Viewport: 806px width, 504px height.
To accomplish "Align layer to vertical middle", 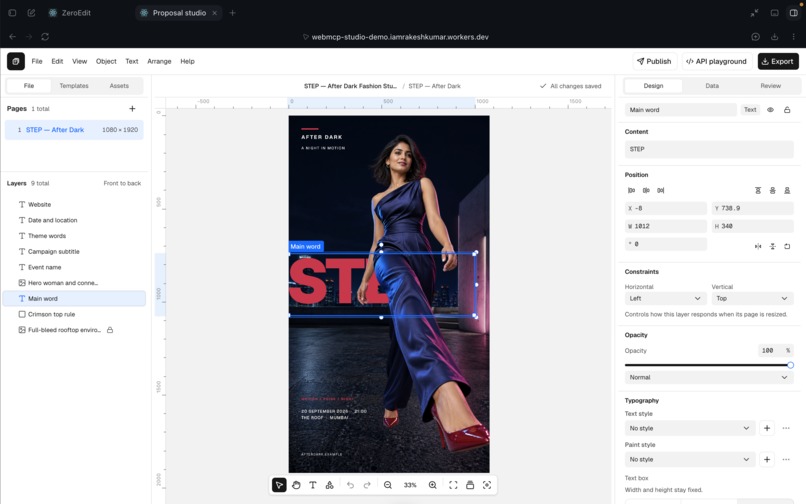I will tap(772, 190).
